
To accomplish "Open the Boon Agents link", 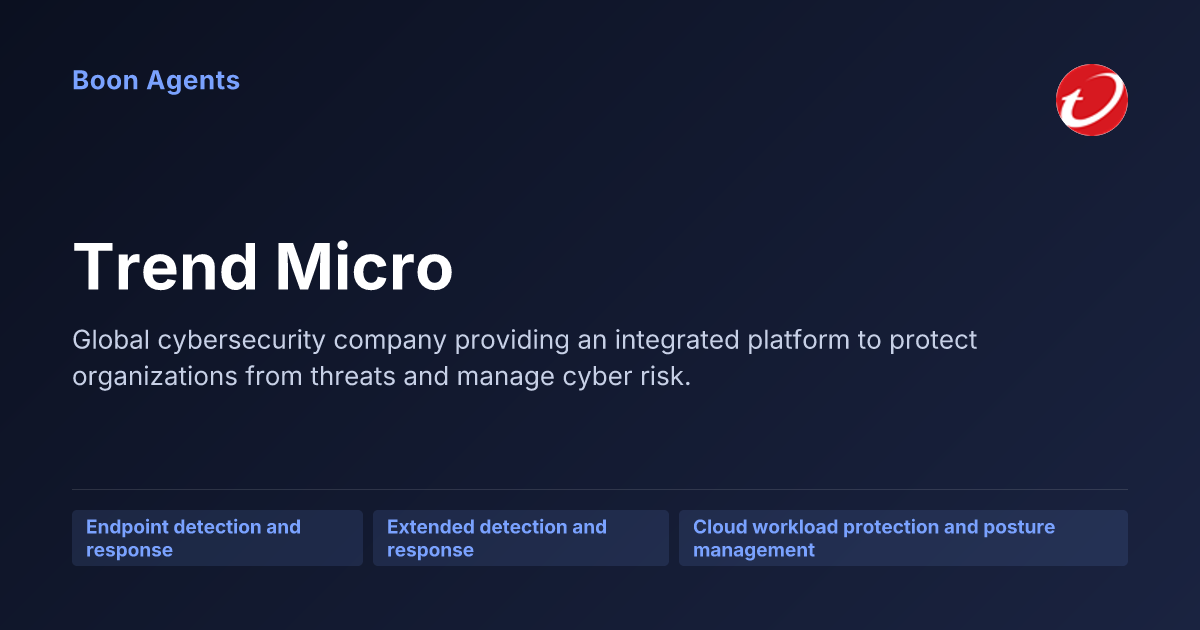I will click(x=156, y=80).
